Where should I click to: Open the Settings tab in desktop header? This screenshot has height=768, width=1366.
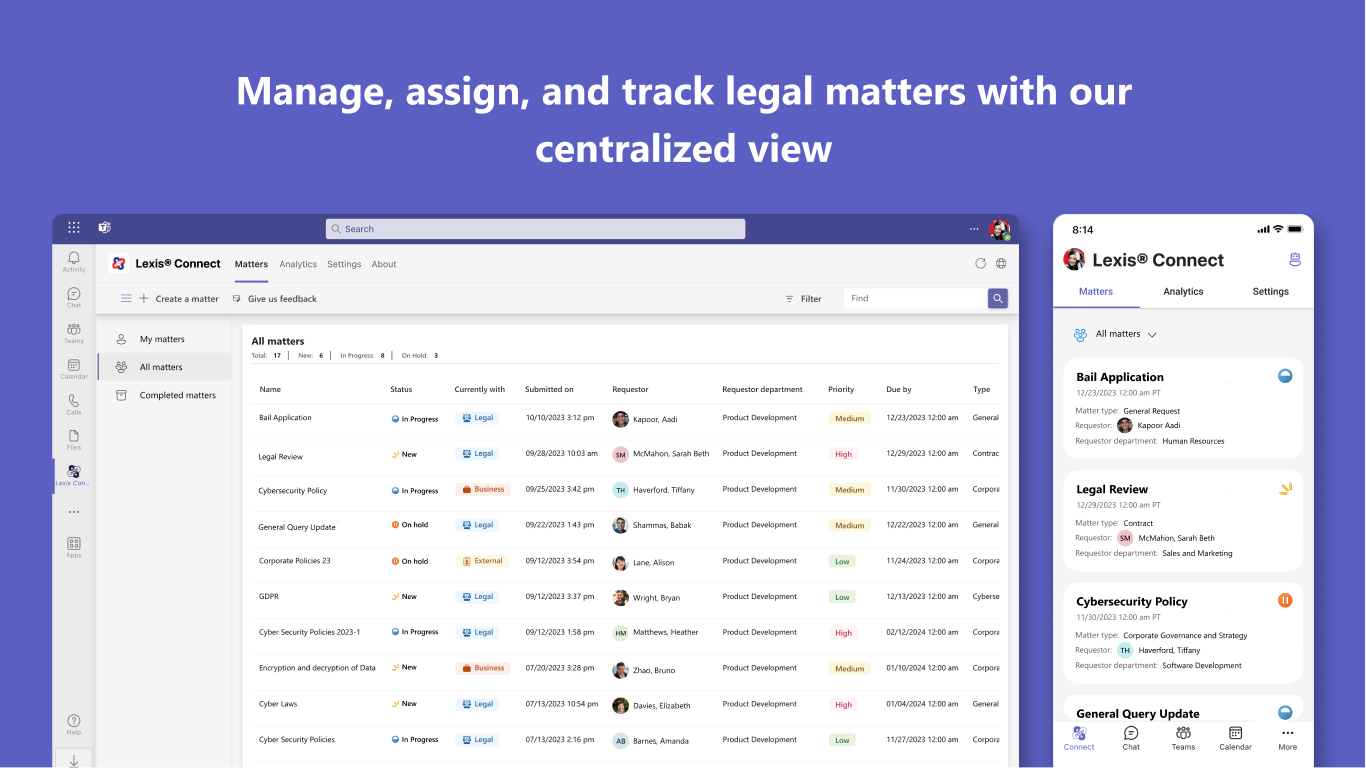(344, 264)
